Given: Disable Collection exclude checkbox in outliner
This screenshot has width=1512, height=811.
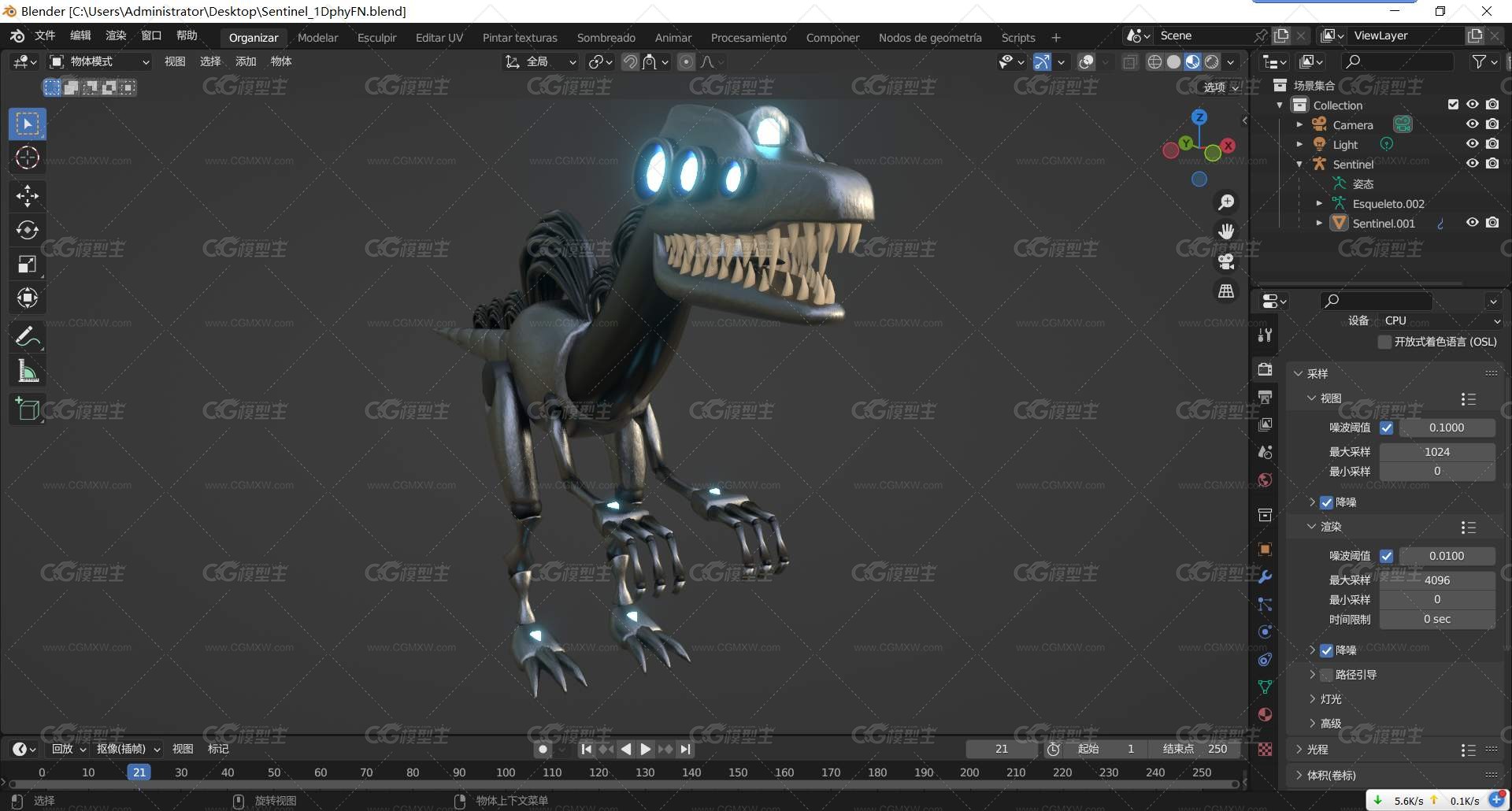Looking at the screenshot, I should (1453, 104).
